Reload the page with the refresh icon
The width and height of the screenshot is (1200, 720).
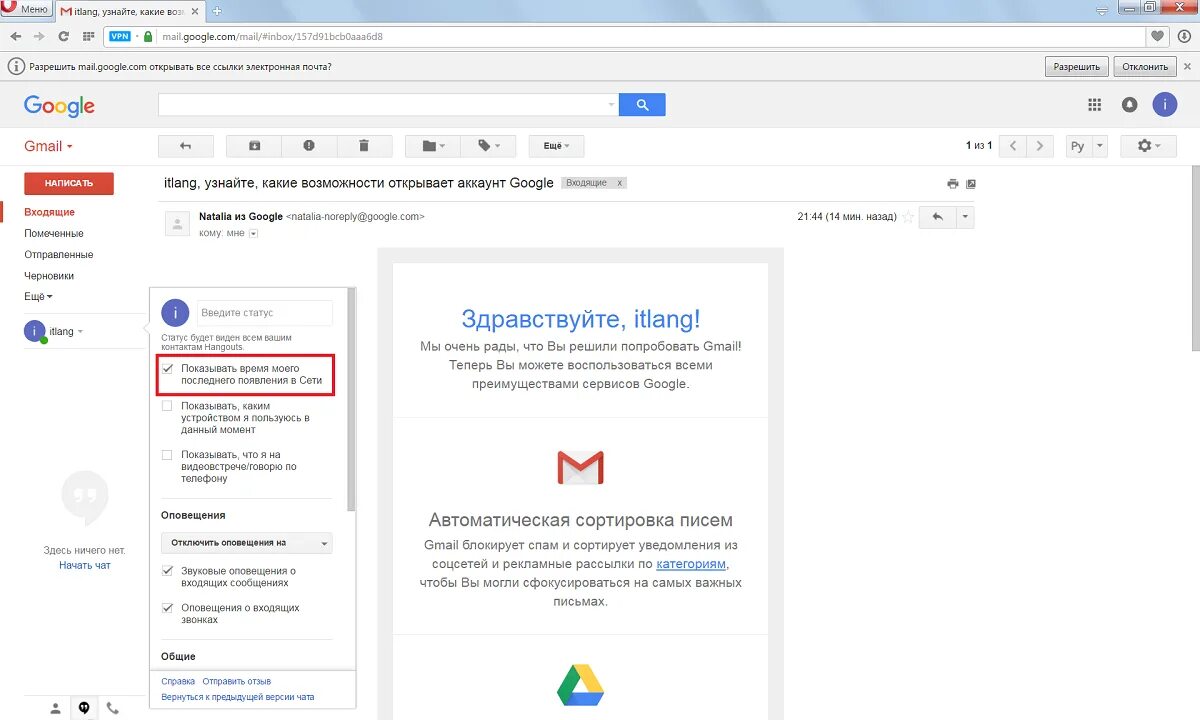coord(64,36)
